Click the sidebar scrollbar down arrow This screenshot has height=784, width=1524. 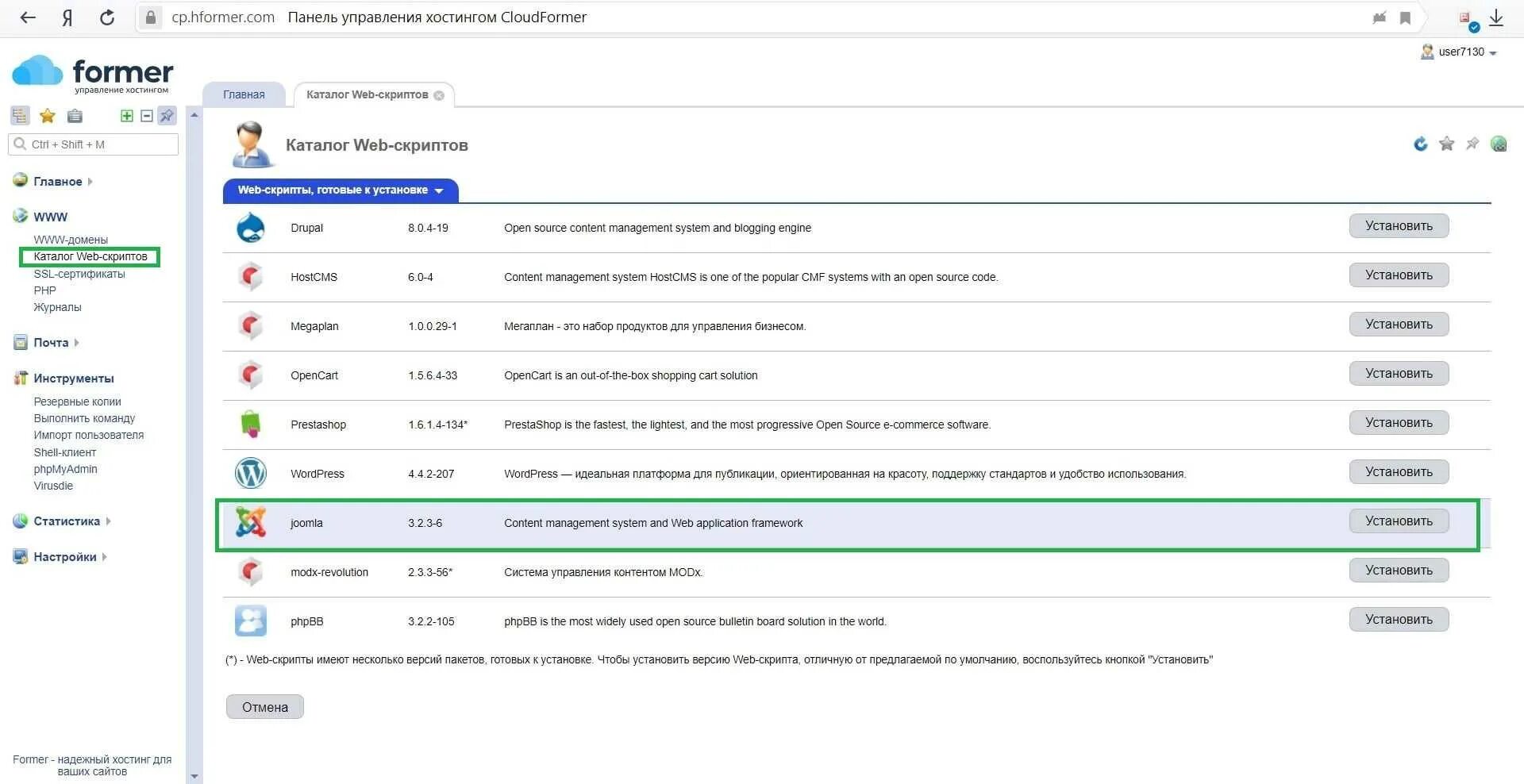(x=194, y=777)
